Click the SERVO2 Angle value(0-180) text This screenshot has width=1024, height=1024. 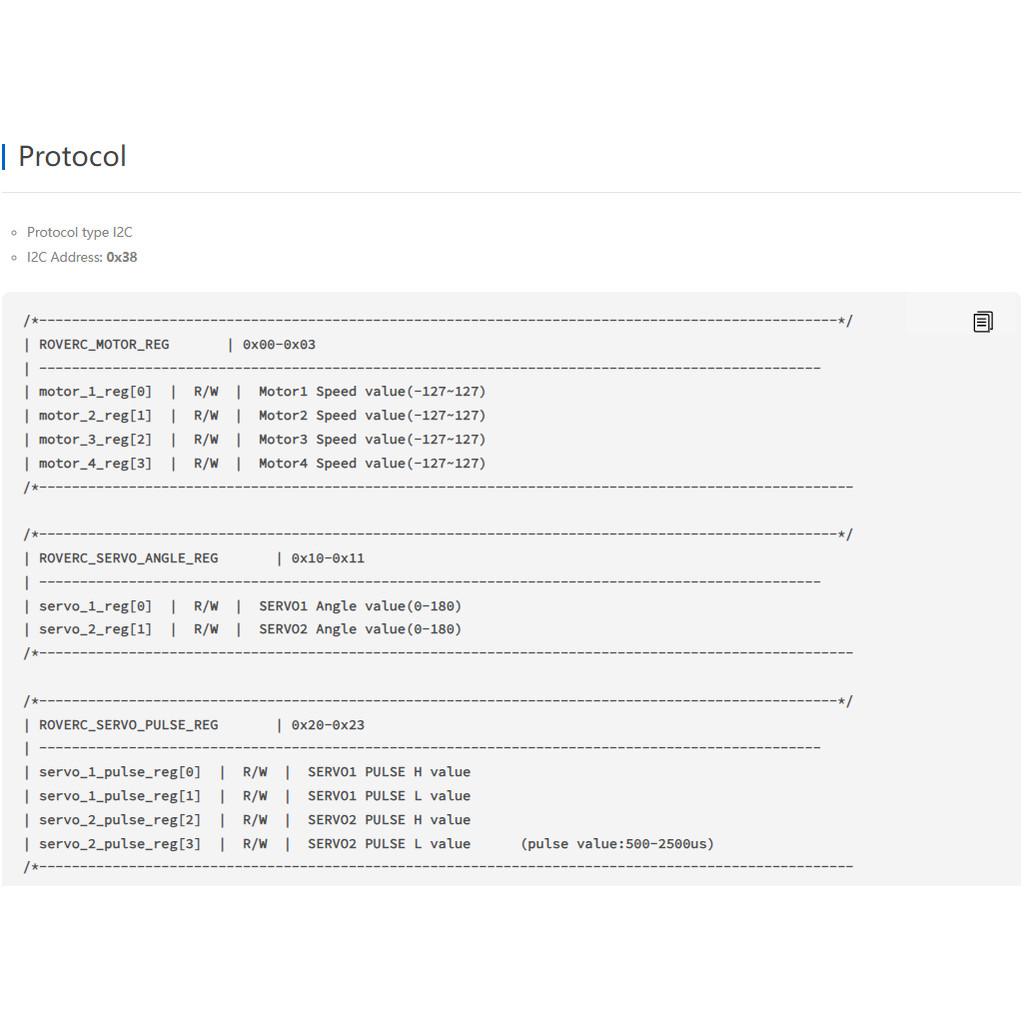pyautogui.click(x=360, y=629)
